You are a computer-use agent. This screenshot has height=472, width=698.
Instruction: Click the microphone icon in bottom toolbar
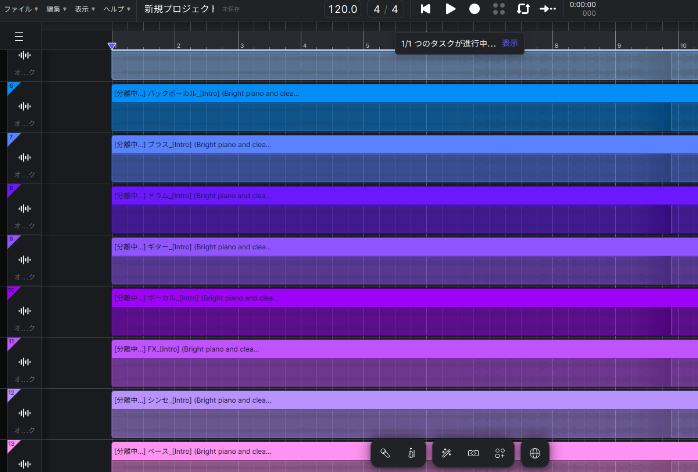[385, 454]
